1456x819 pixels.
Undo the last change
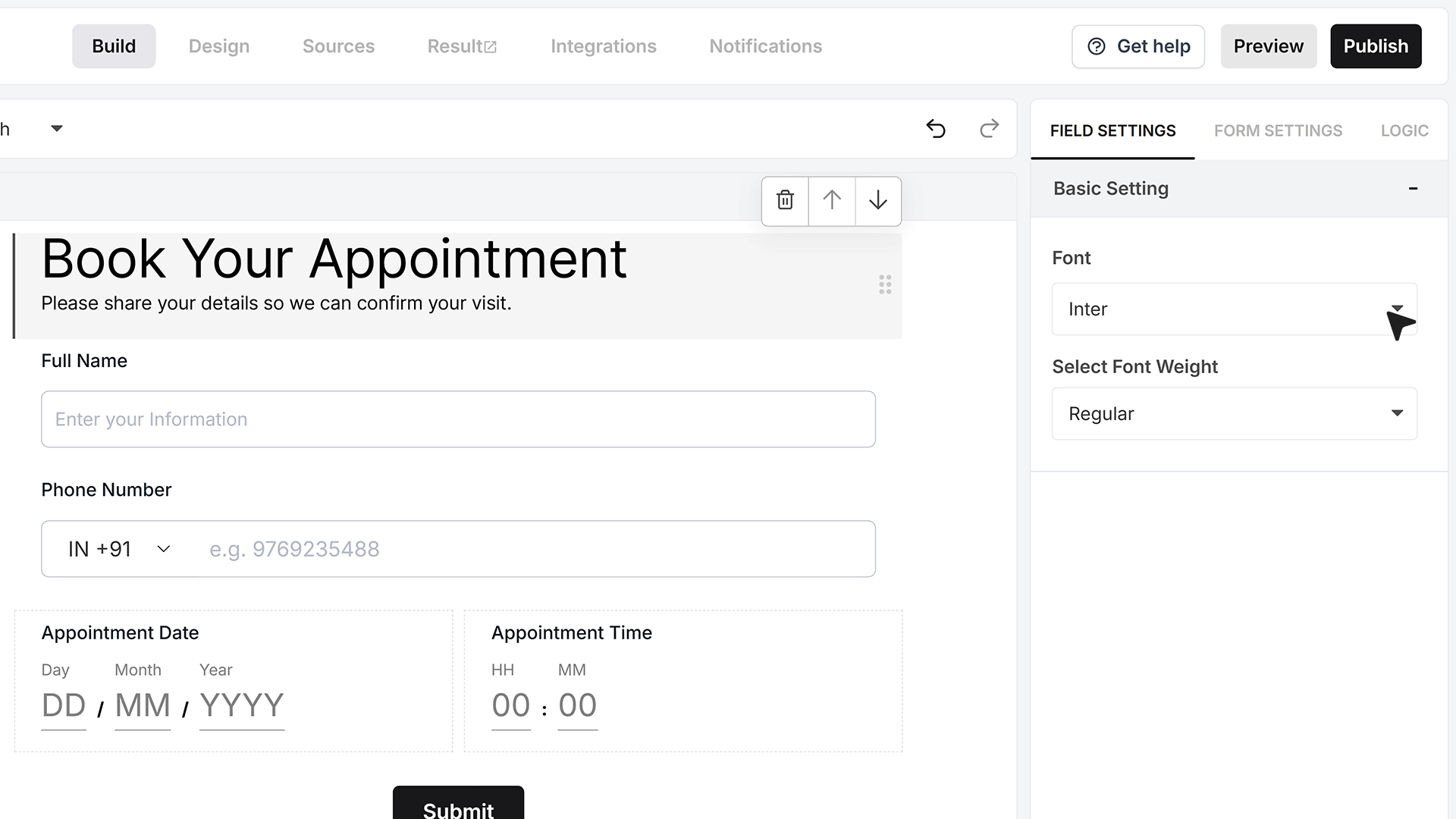pos(936,129)
